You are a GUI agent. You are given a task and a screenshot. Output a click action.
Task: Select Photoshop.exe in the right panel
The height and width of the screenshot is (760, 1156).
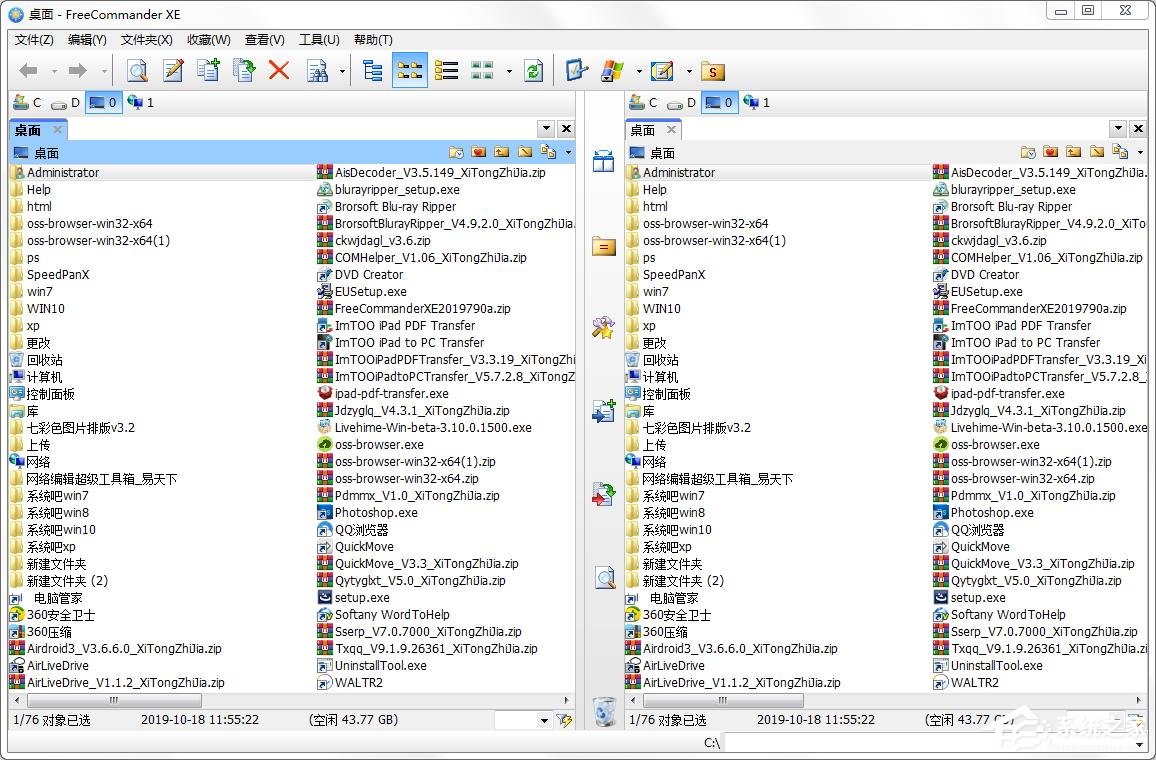[x=991, y=513]
